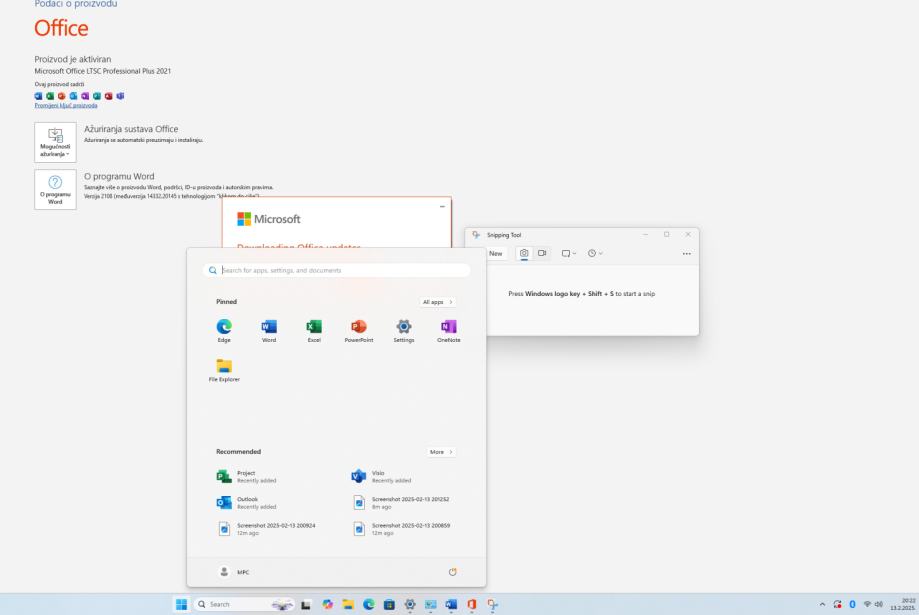This screenshot has width=919, height=615.
Task: Click the dragonfly search highlight in taskbar
Action: coord(282,604)
